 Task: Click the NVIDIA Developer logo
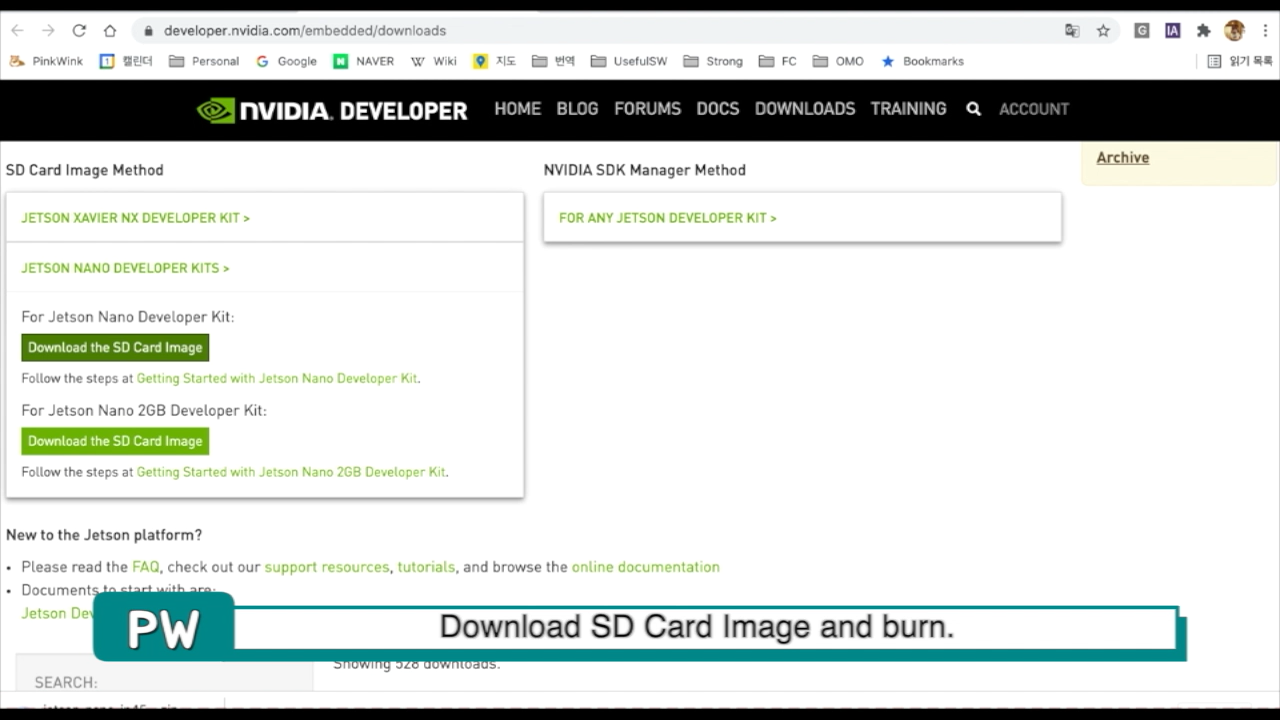(332, 110)
